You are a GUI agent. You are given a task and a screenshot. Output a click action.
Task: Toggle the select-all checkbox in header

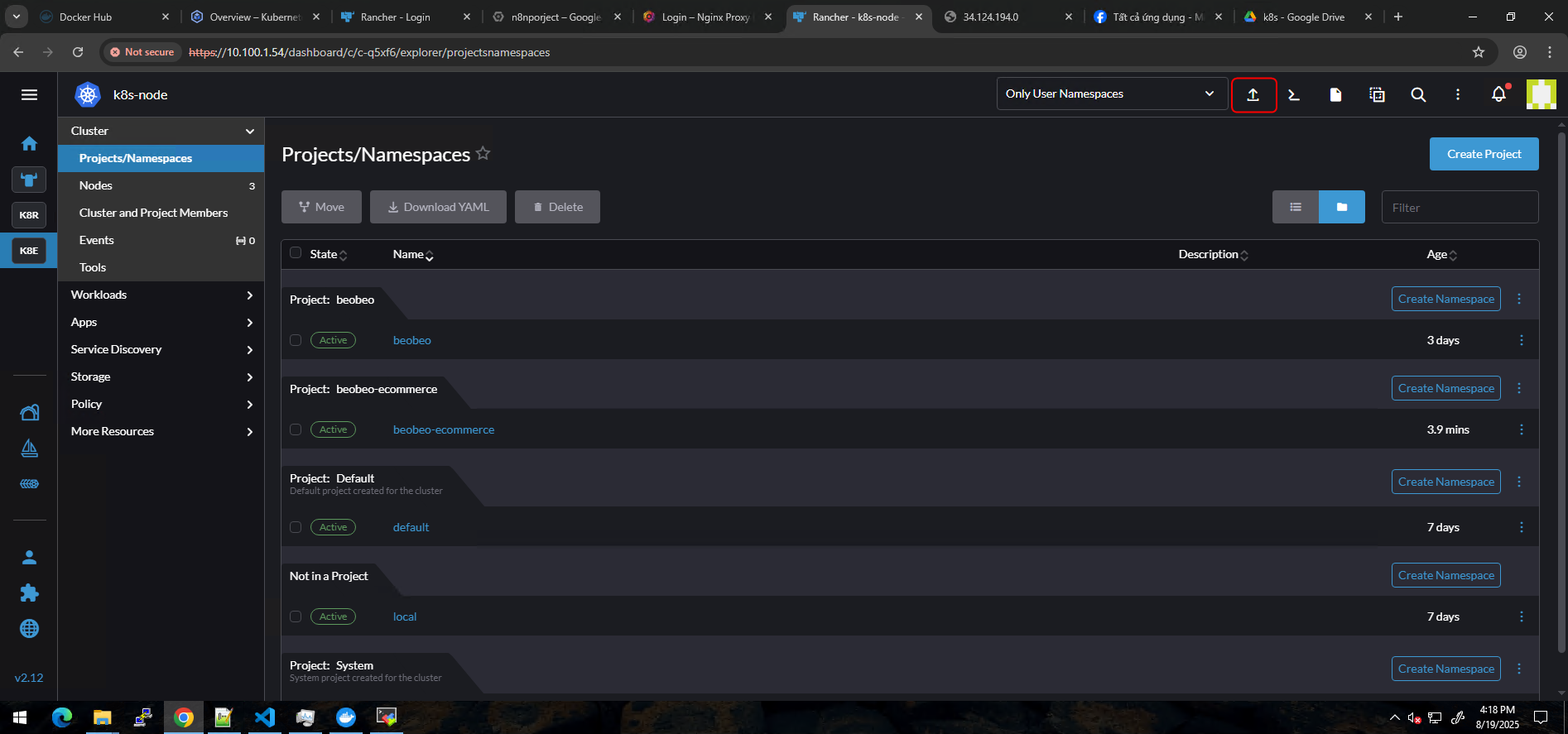click(296, 253)
